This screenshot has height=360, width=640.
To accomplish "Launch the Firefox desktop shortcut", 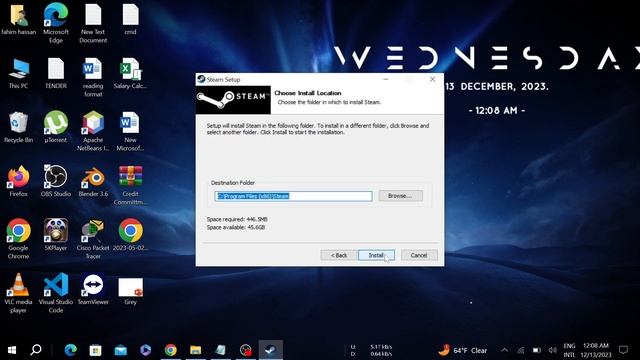I will [x=18, y=181].
